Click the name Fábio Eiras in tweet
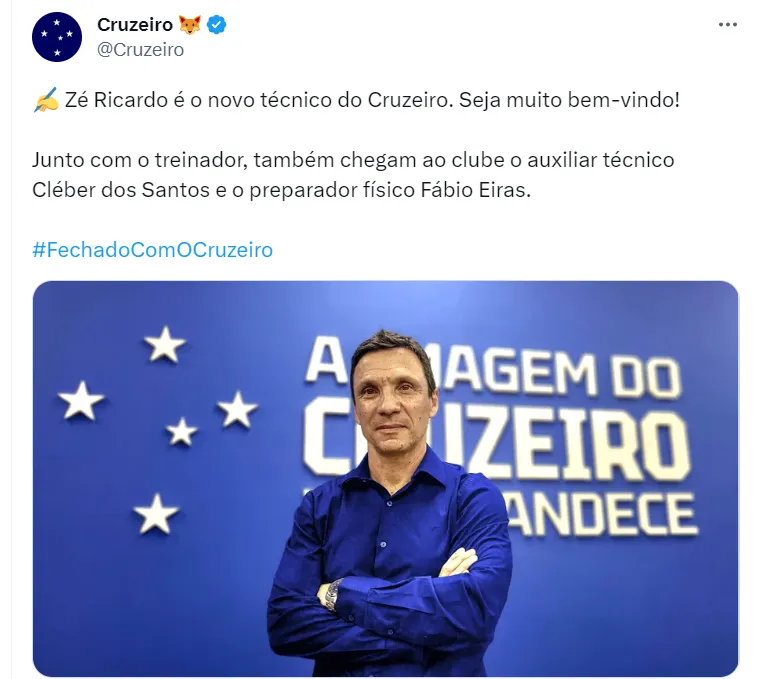 [476, 190]
